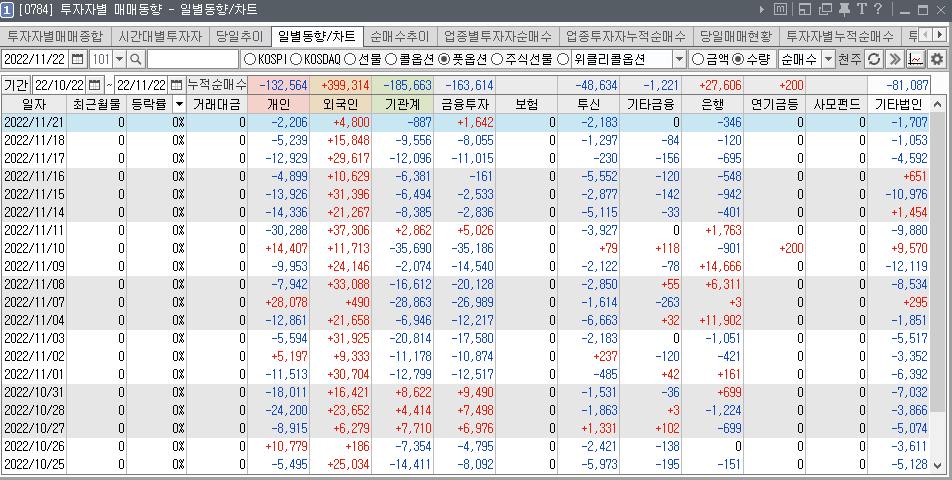Expand the 순매수 dropdown
Image resolution: width=952 pixels, height=480 pixels.
point(829,59)
